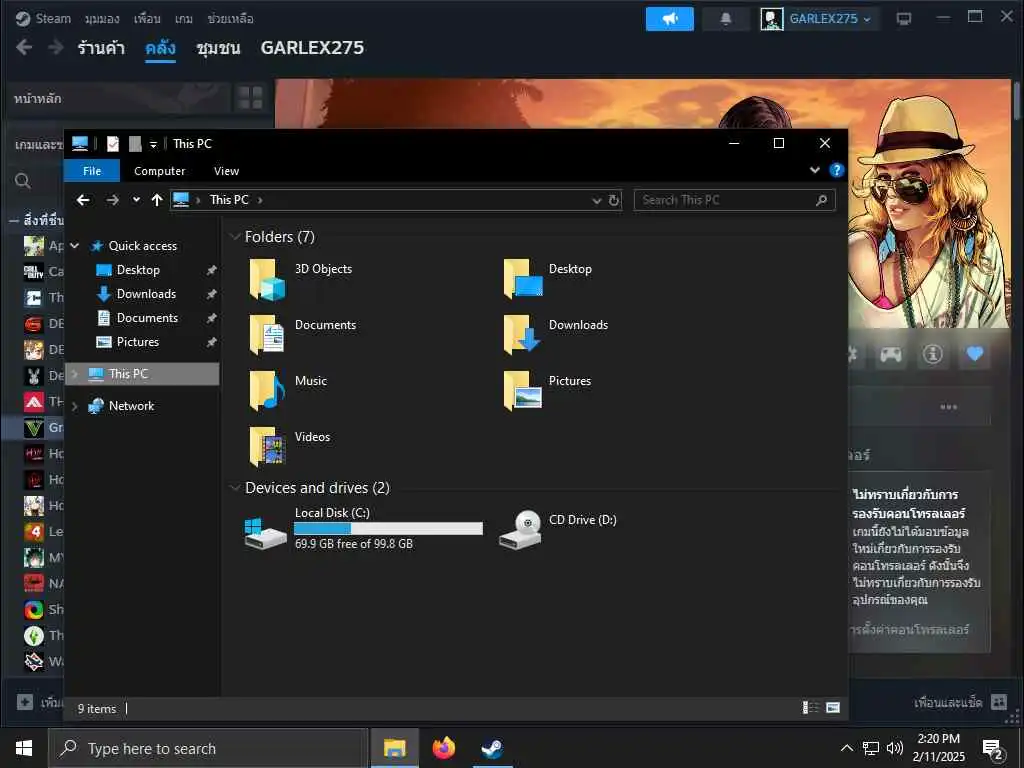This screenshot has width=1024, height=768.
Task: Open the Desktop folder in main pane
Action: coord(549,278)
